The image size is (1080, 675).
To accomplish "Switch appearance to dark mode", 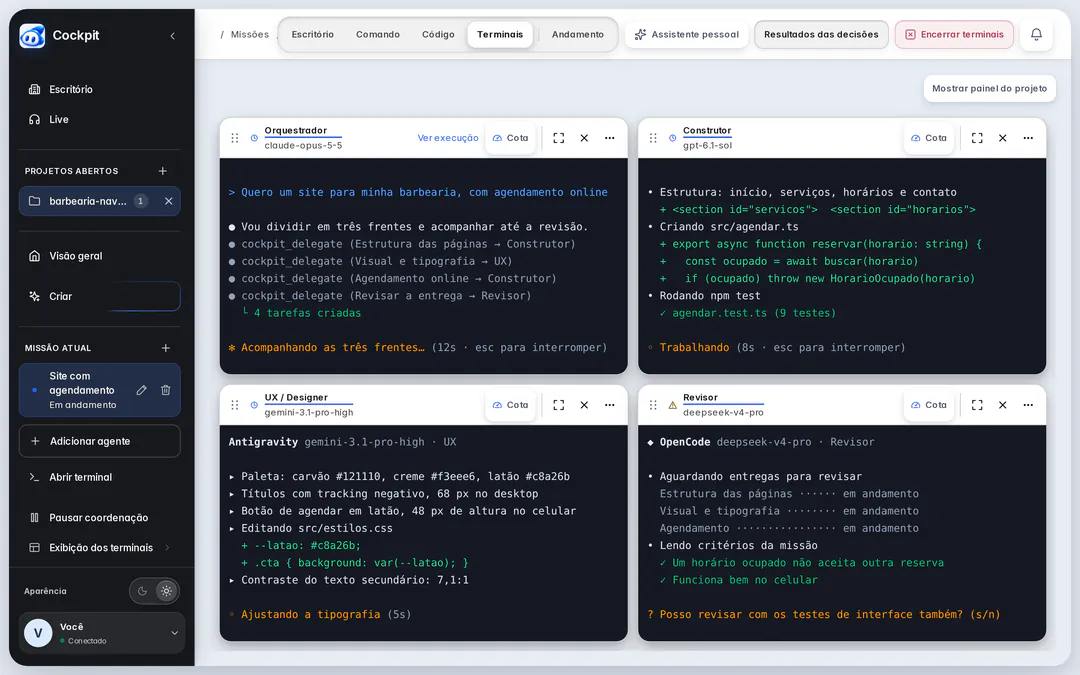I will coord(143,591).
